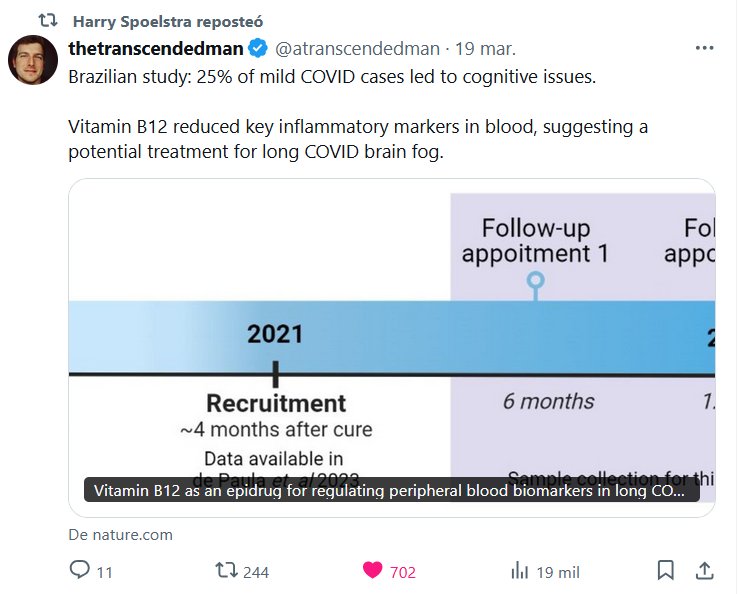
Task: Toggle the bookmark icon on the post
Action: coord(665,571)
